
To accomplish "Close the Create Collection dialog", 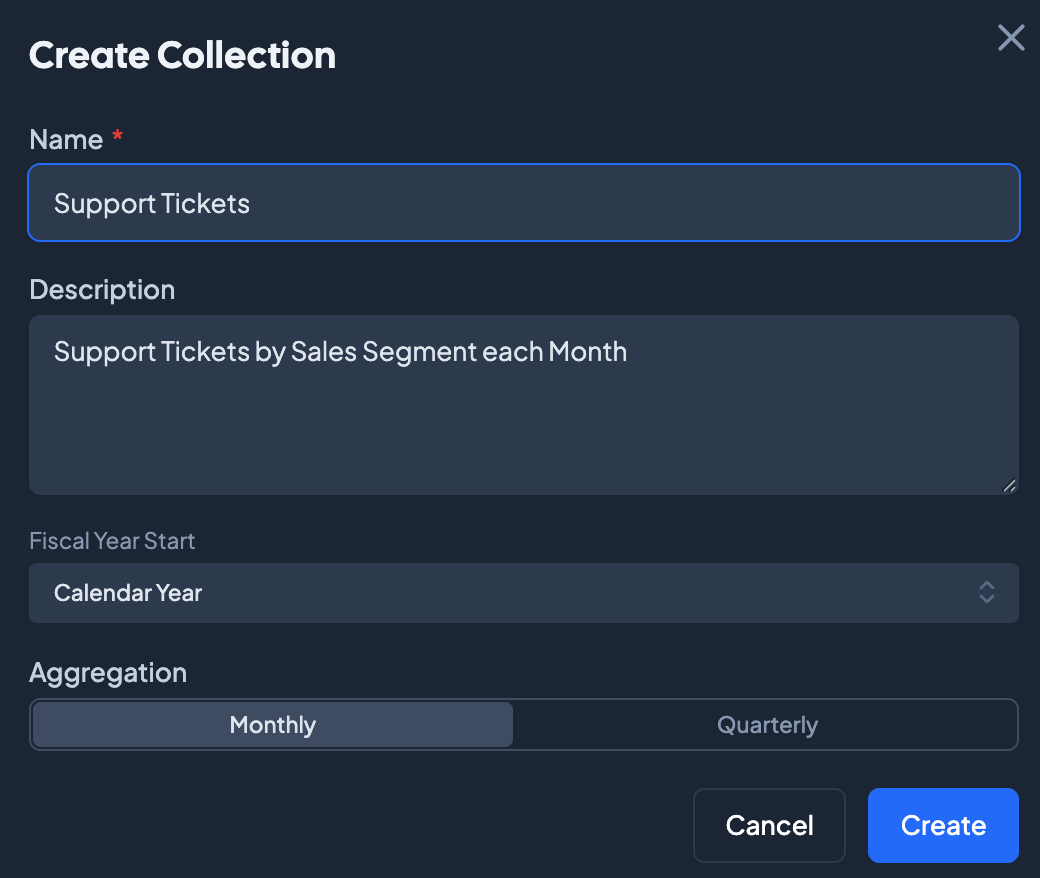I will (x=1011, y=38).
